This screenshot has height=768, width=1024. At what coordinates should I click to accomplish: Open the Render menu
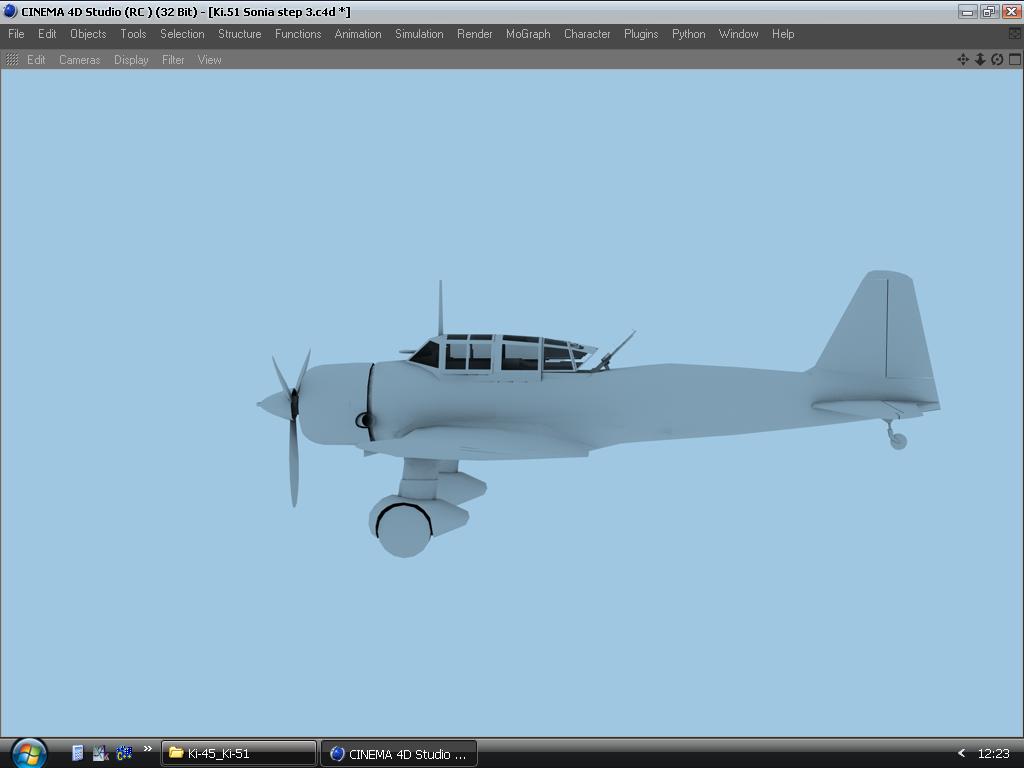[474, 34]
